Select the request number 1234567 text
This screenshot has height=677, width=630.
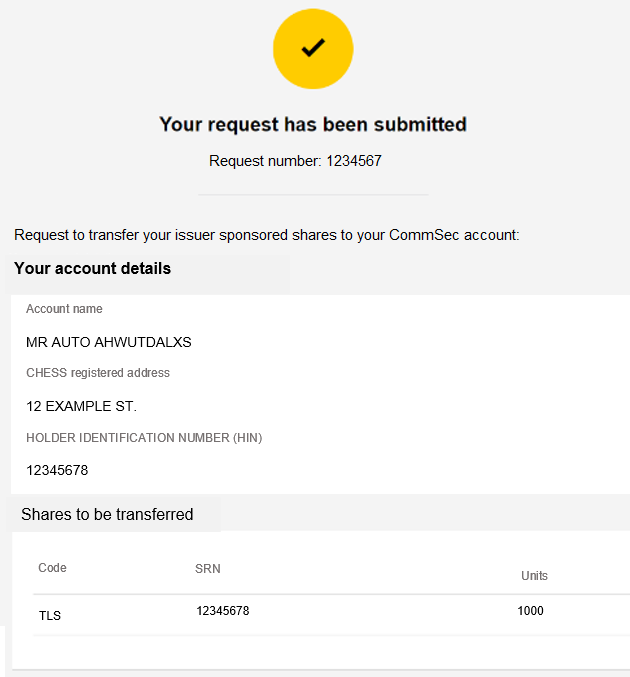coord(295,161)
